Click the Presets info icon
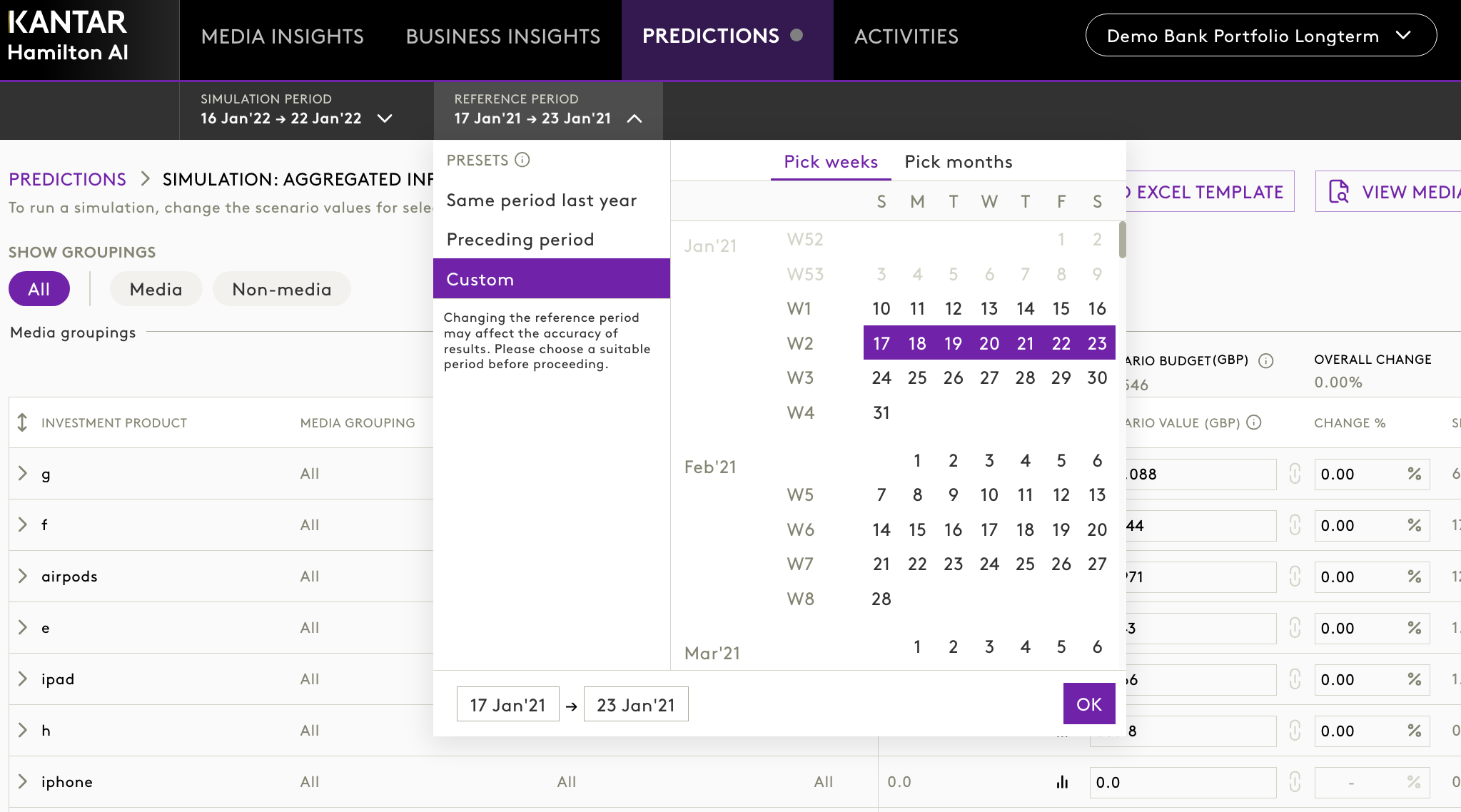This screenshot has height=812, width=1461. tap(522, 160)
